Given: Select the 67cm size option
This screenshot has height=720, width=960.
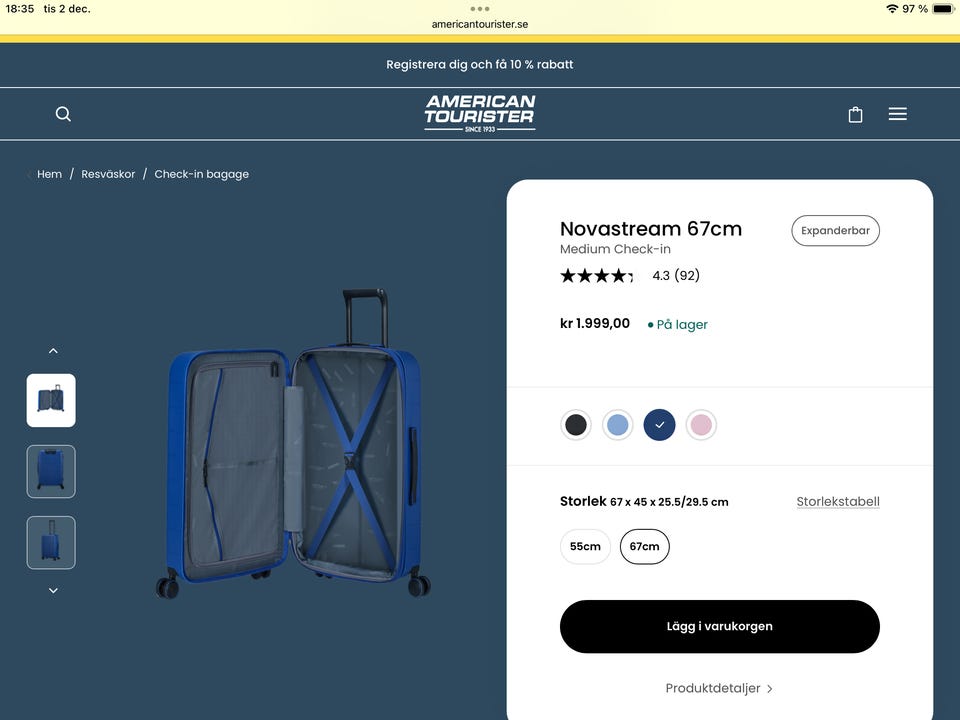Looking at the screenshot, I should [645, 547].
